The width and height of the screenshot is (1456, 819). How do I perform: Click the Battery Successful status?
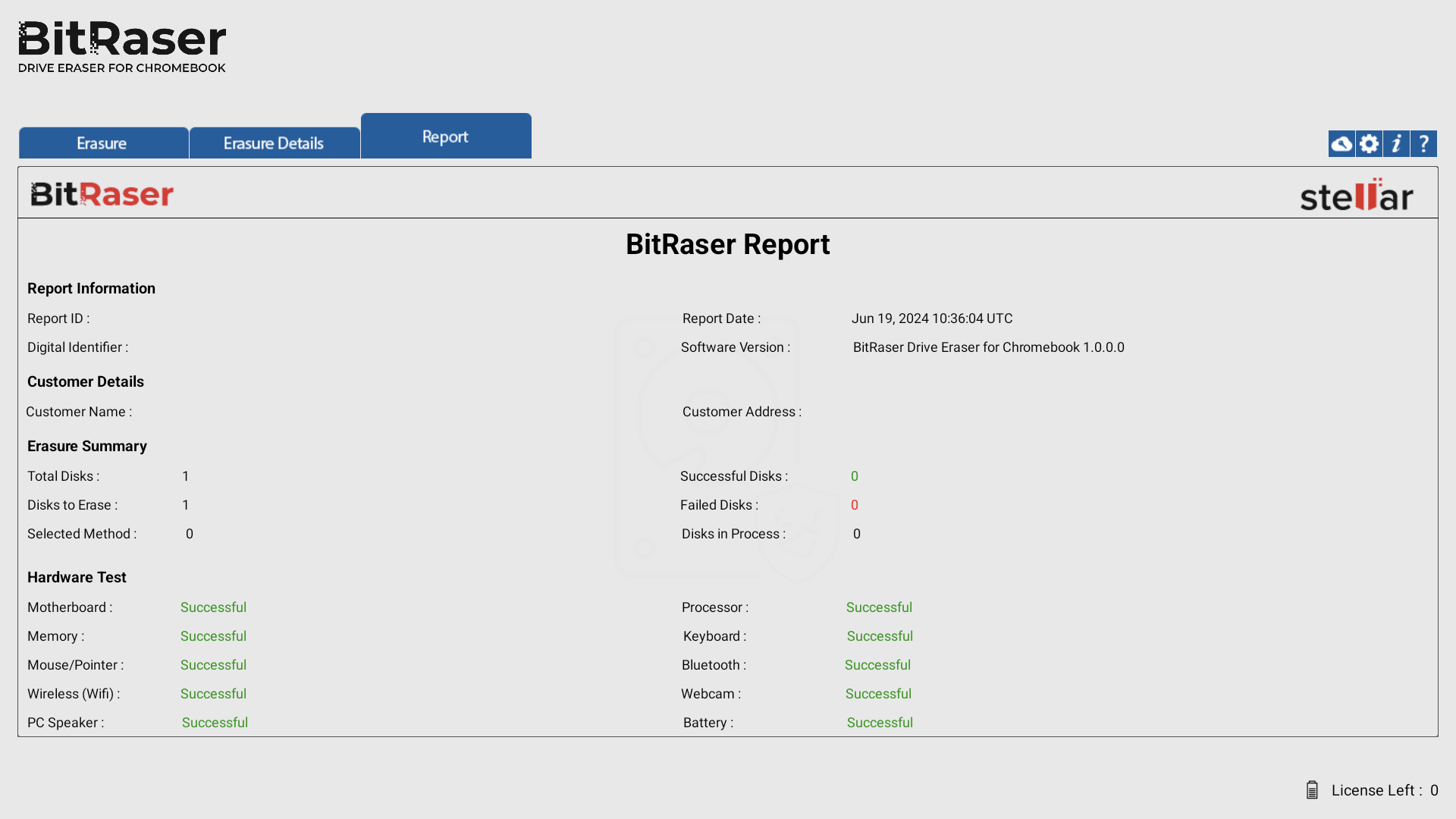pyautogui.click(x=880, y=723)
